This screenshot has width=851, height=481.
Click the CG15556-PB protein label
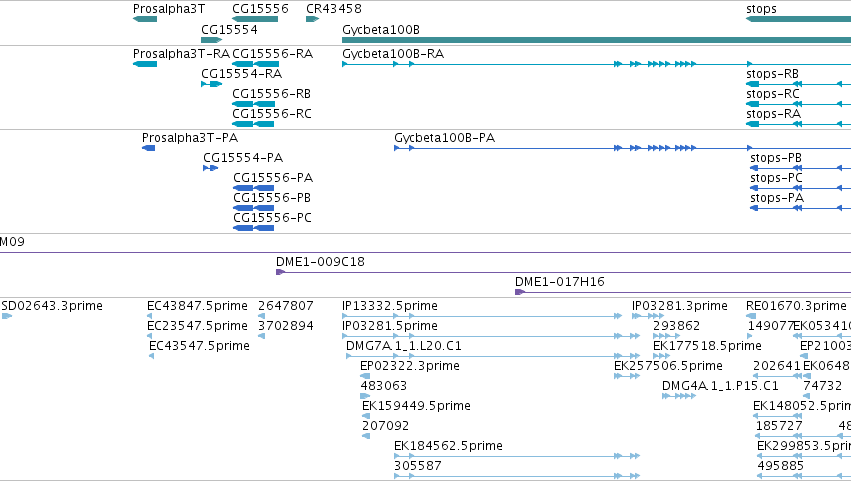272,198
